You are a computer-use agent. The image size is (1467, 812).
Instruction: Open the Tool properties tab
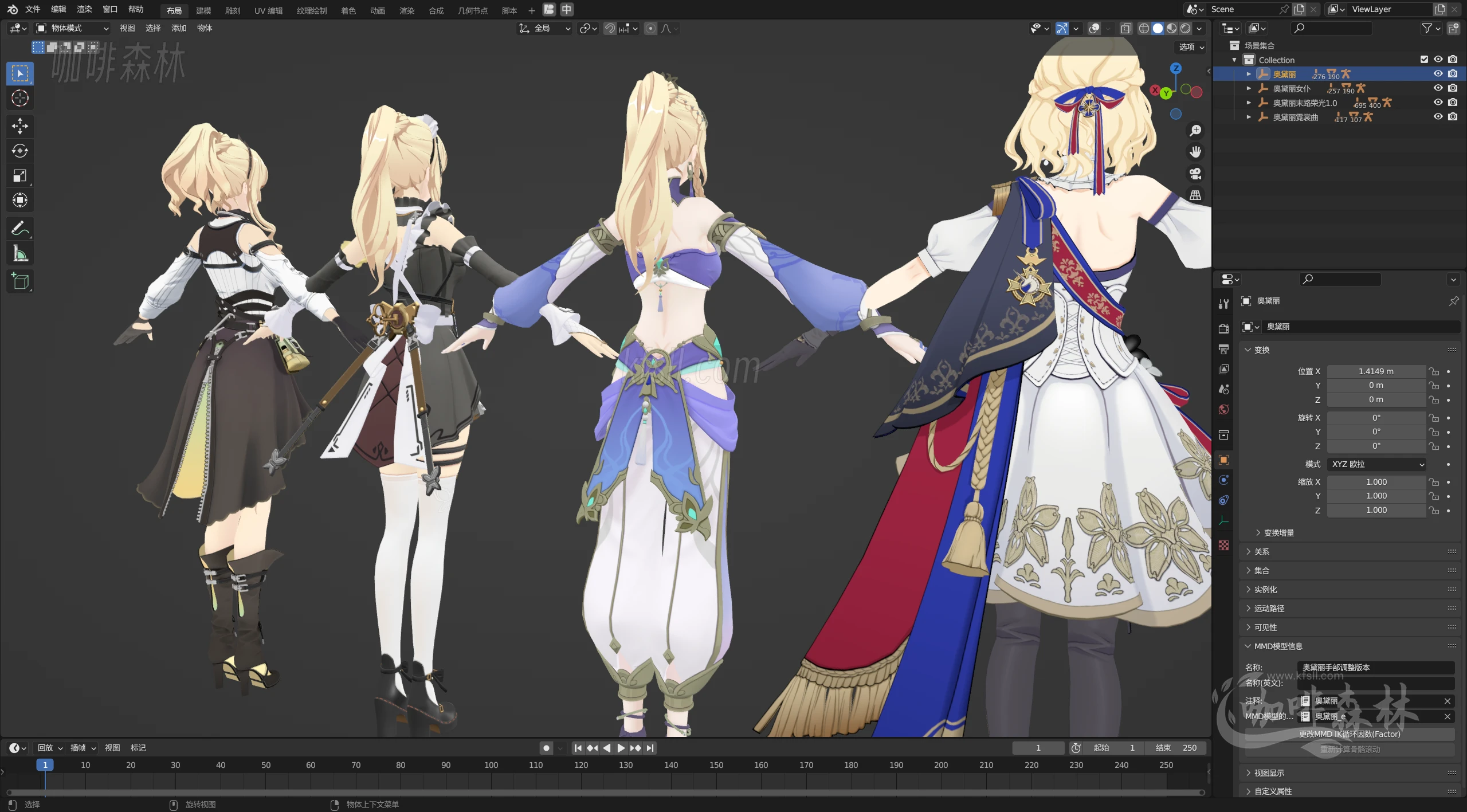[1223, 304]
